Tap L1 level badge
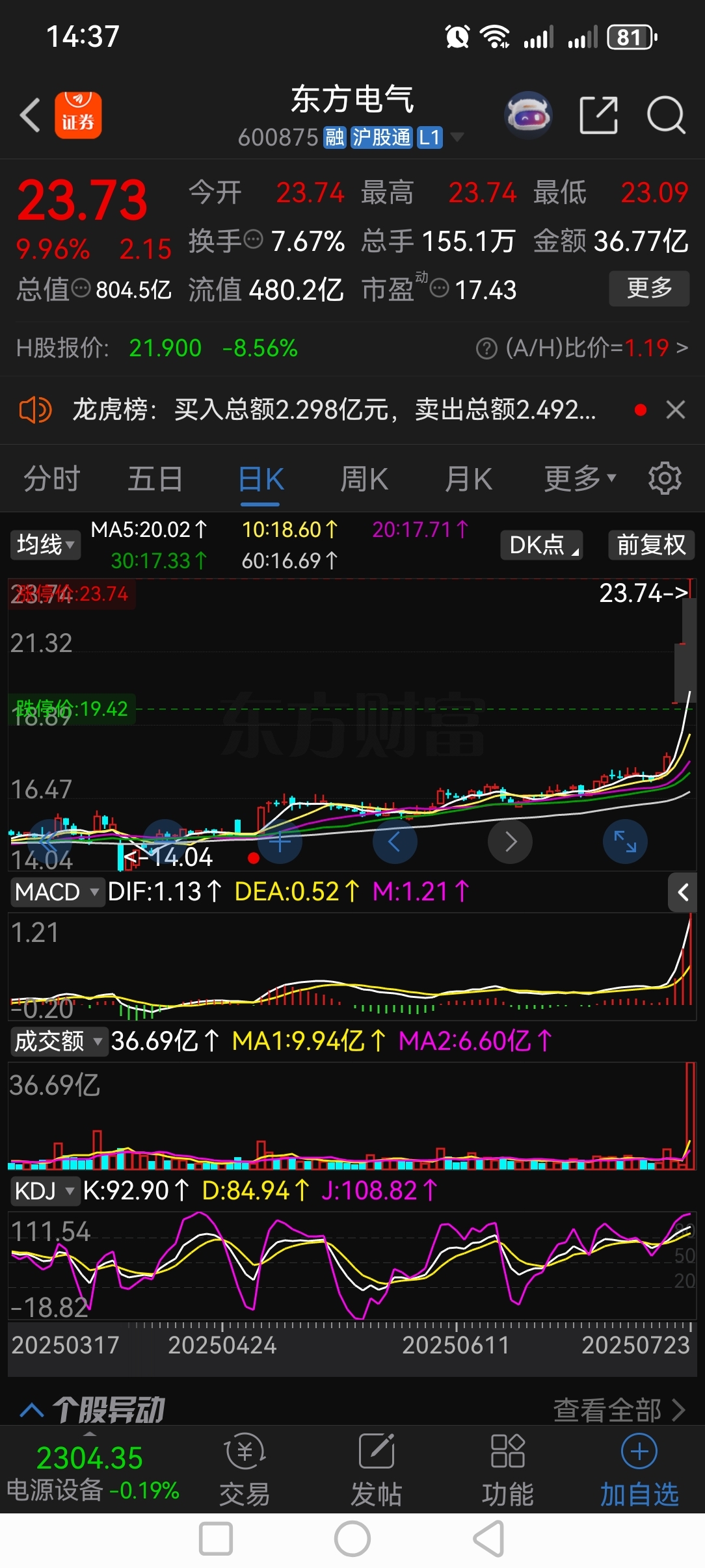705x1568 pixels. coord(429,137)
